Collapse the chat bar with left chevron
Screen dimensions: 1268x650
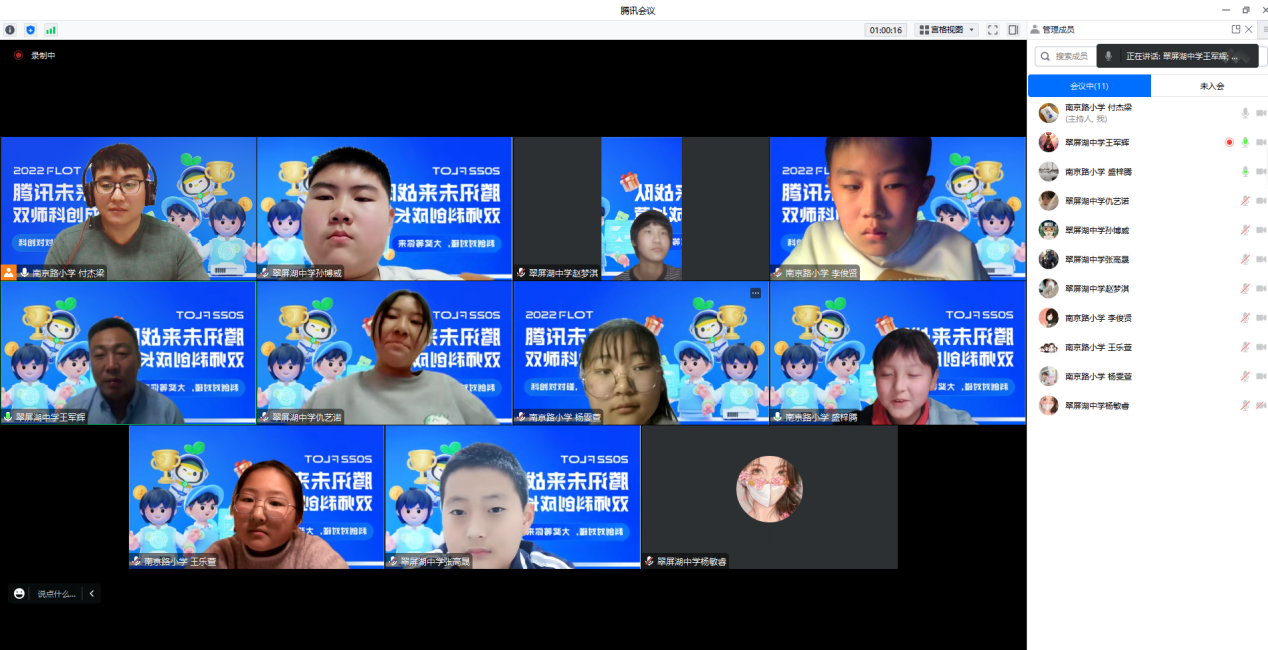point(92,593)
